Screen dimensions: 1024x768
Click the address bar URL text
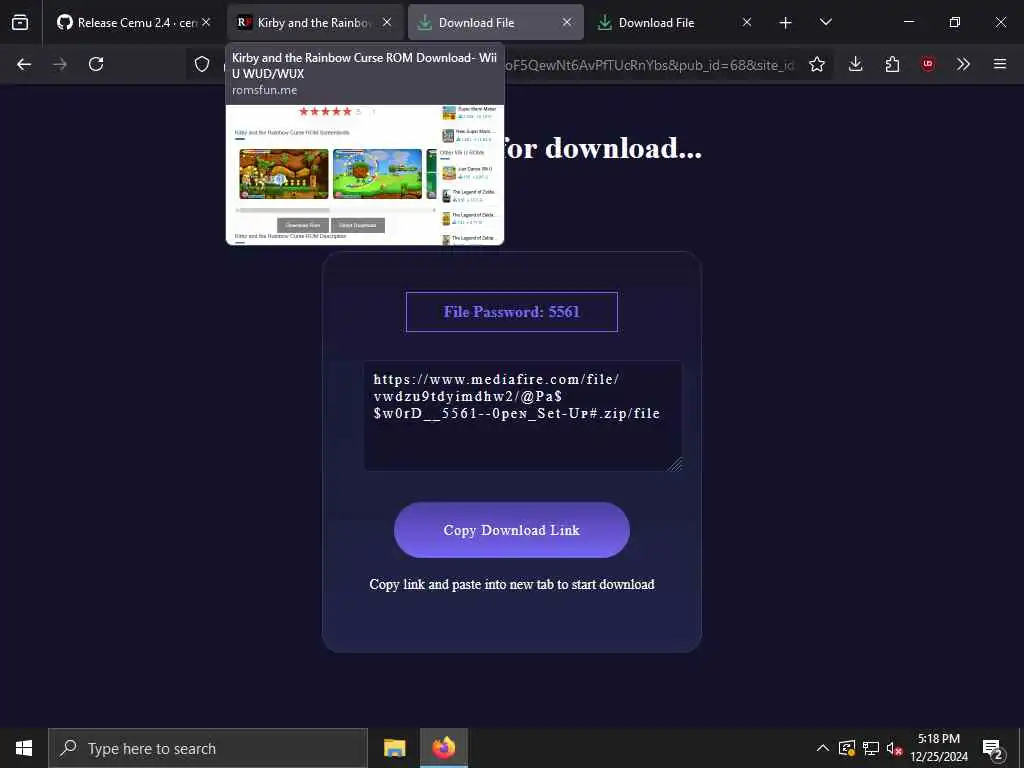tap(650, 64)
